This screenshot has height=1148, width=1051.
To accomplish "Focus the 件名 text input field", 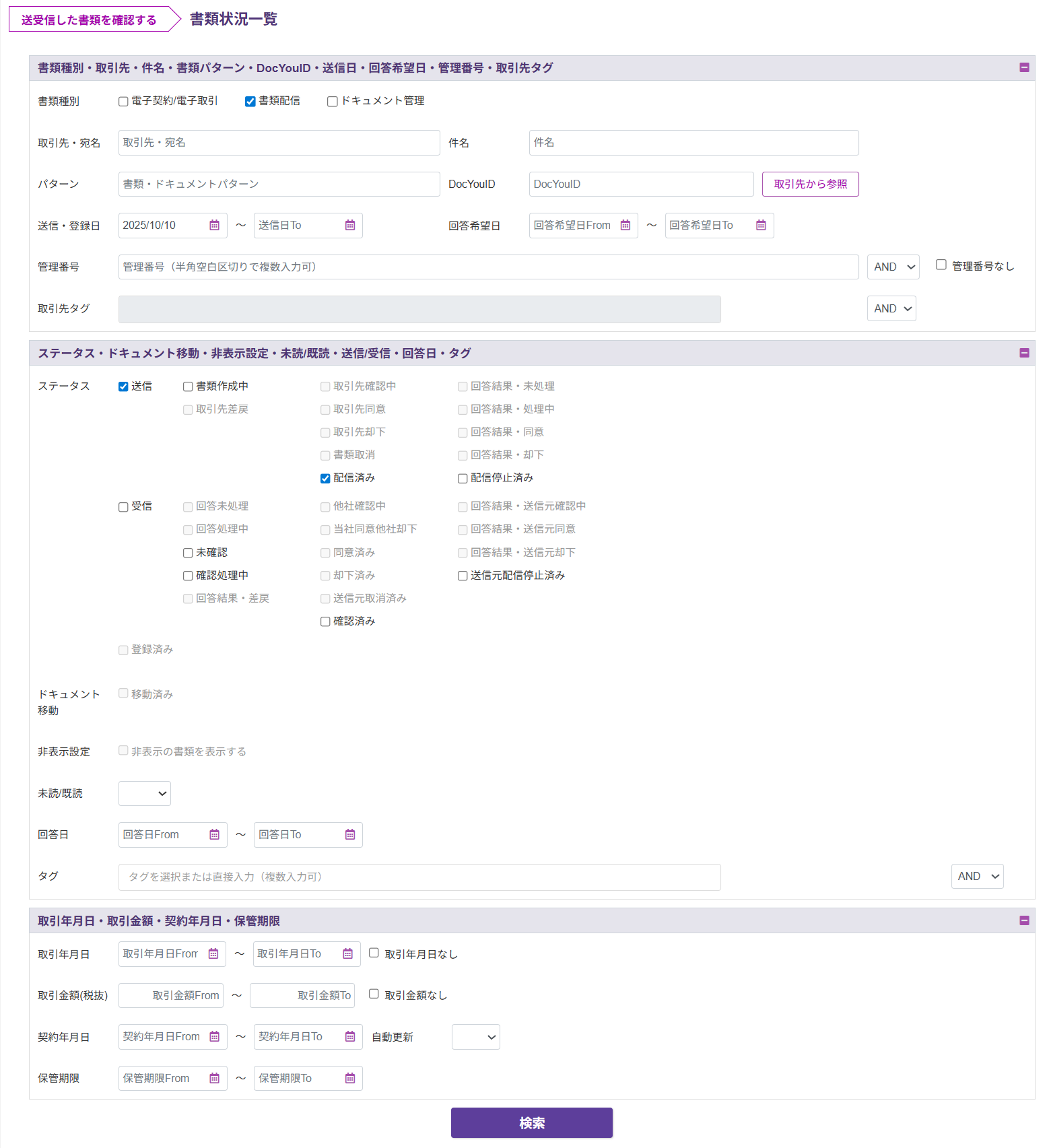I will [x=693, y=143].
